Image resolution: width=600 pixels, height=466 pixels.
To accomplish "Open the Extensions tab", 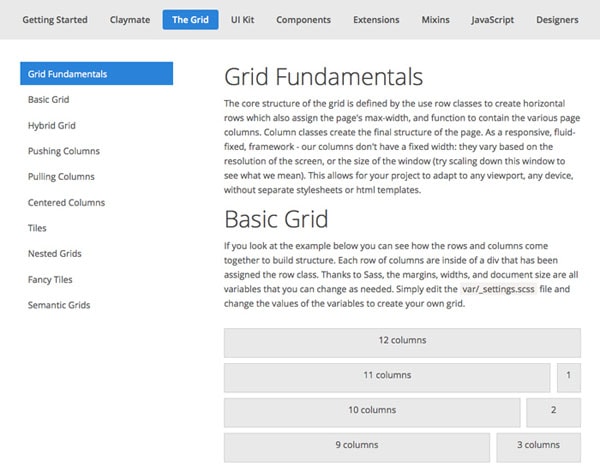I will (x=376, y=20).
